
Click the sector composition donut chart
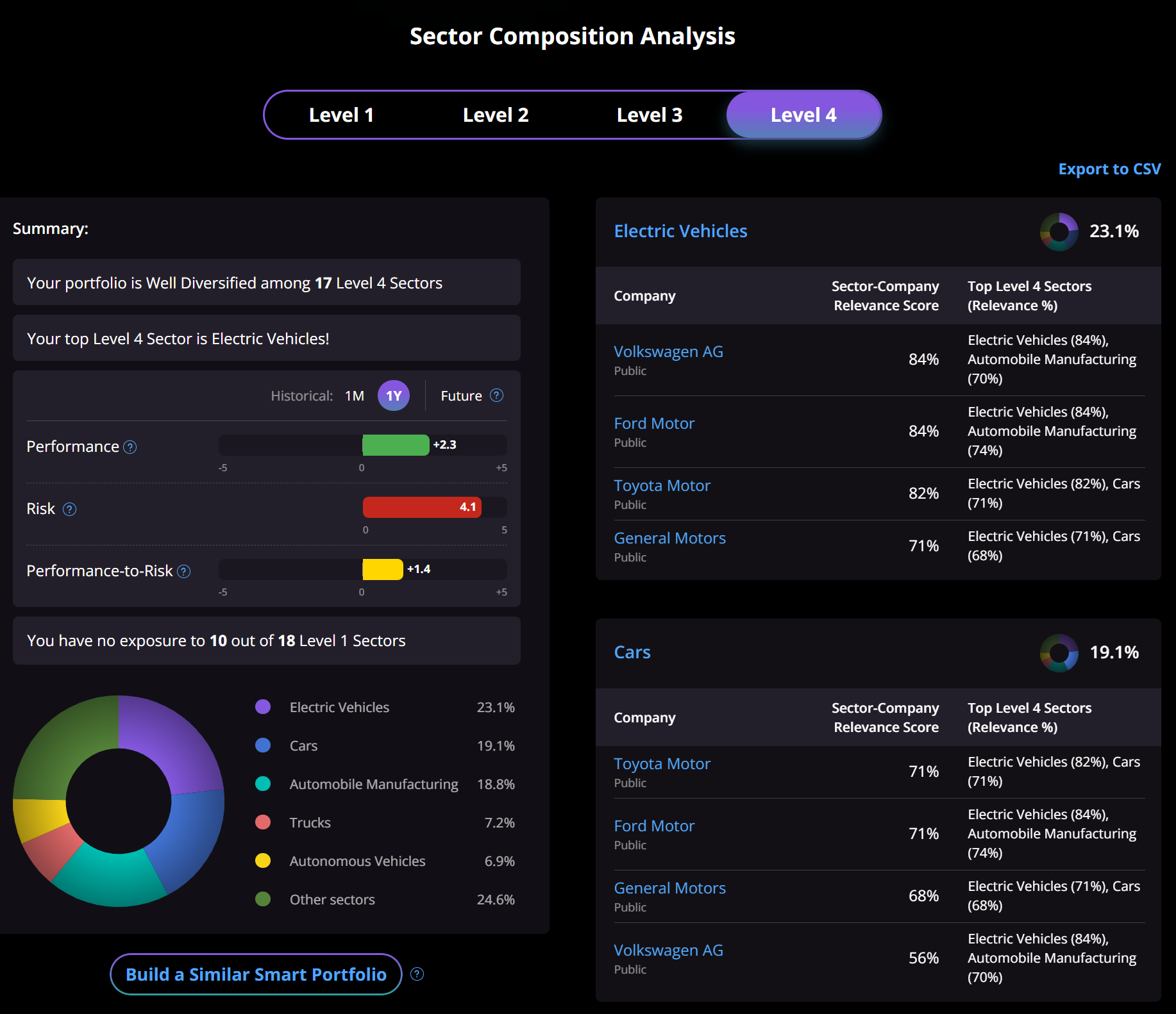pyautogui.click(x=119, y=801)
